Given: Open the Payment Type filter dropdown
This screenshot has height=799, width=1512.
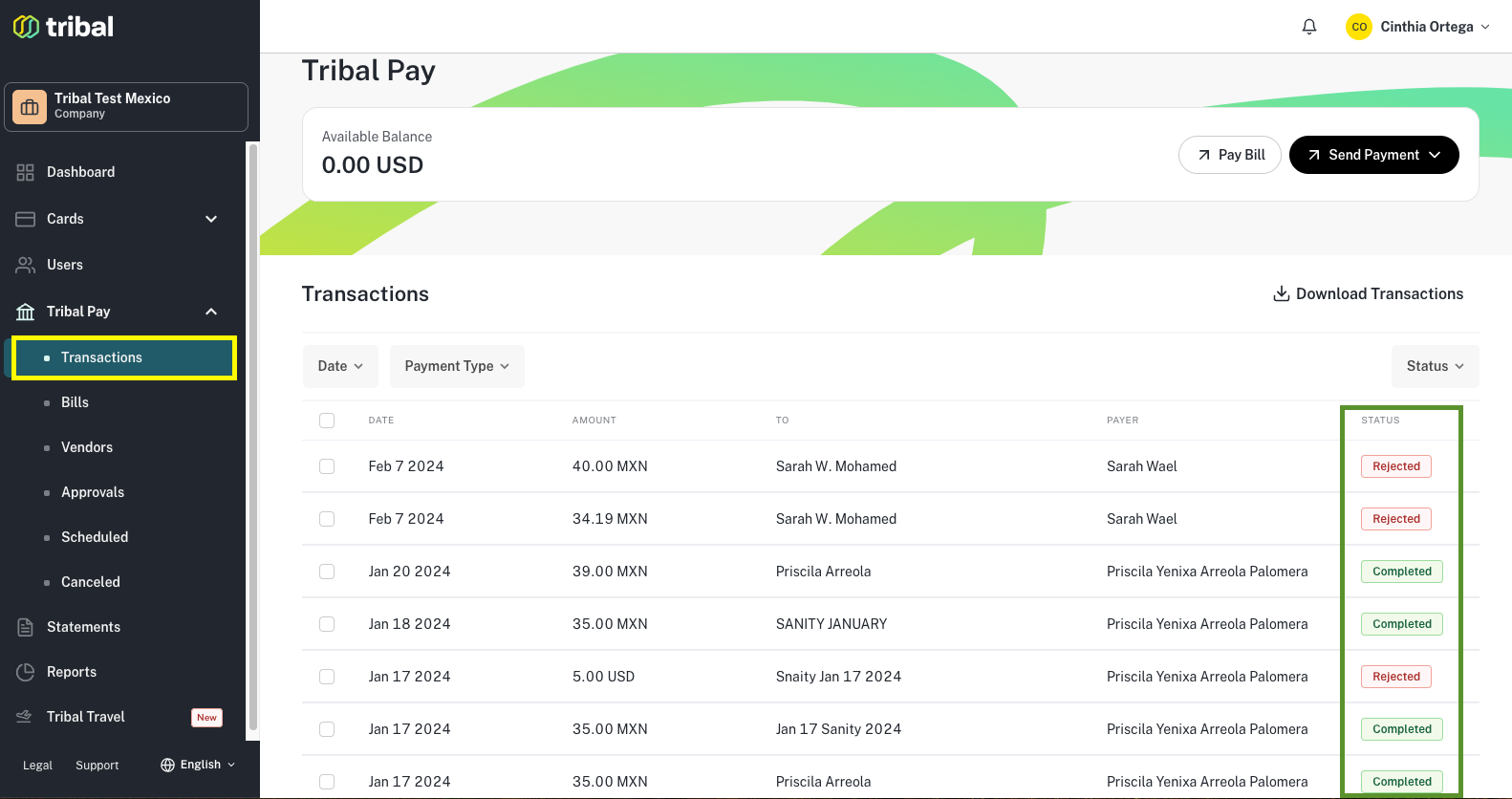Looking at the screenshot, I should (457, 366).
